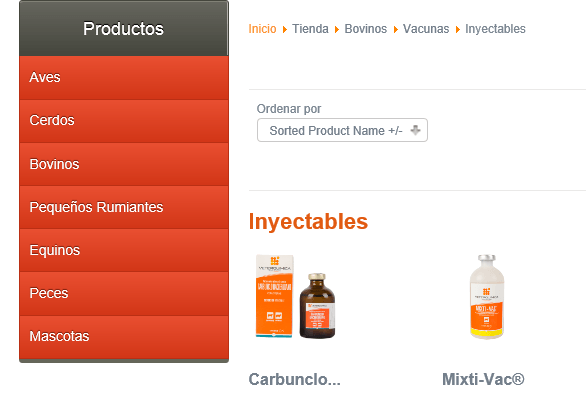
Task: Click the Productos sidebar header
Action: click(x=124, y=28)
